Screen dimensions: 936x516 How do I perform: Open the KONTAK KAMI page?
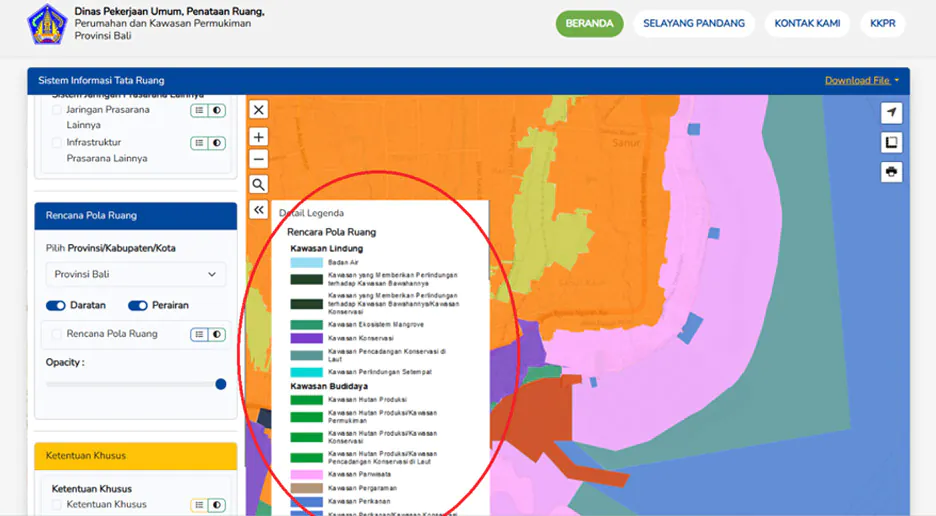click(x=807, y=23)
